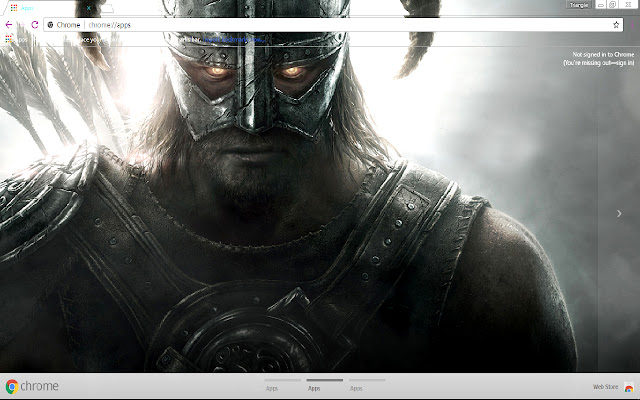Open the Web Store text link

(x=605, y=387)
